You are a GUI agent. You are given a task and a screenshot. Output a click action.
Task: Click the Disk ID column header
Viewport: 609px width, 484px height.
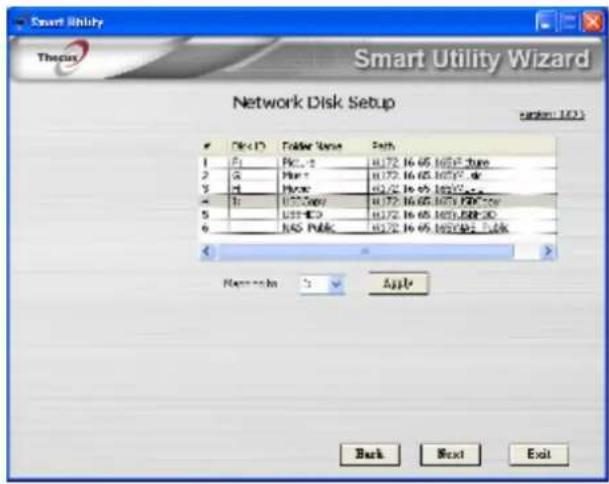[253, 146]
